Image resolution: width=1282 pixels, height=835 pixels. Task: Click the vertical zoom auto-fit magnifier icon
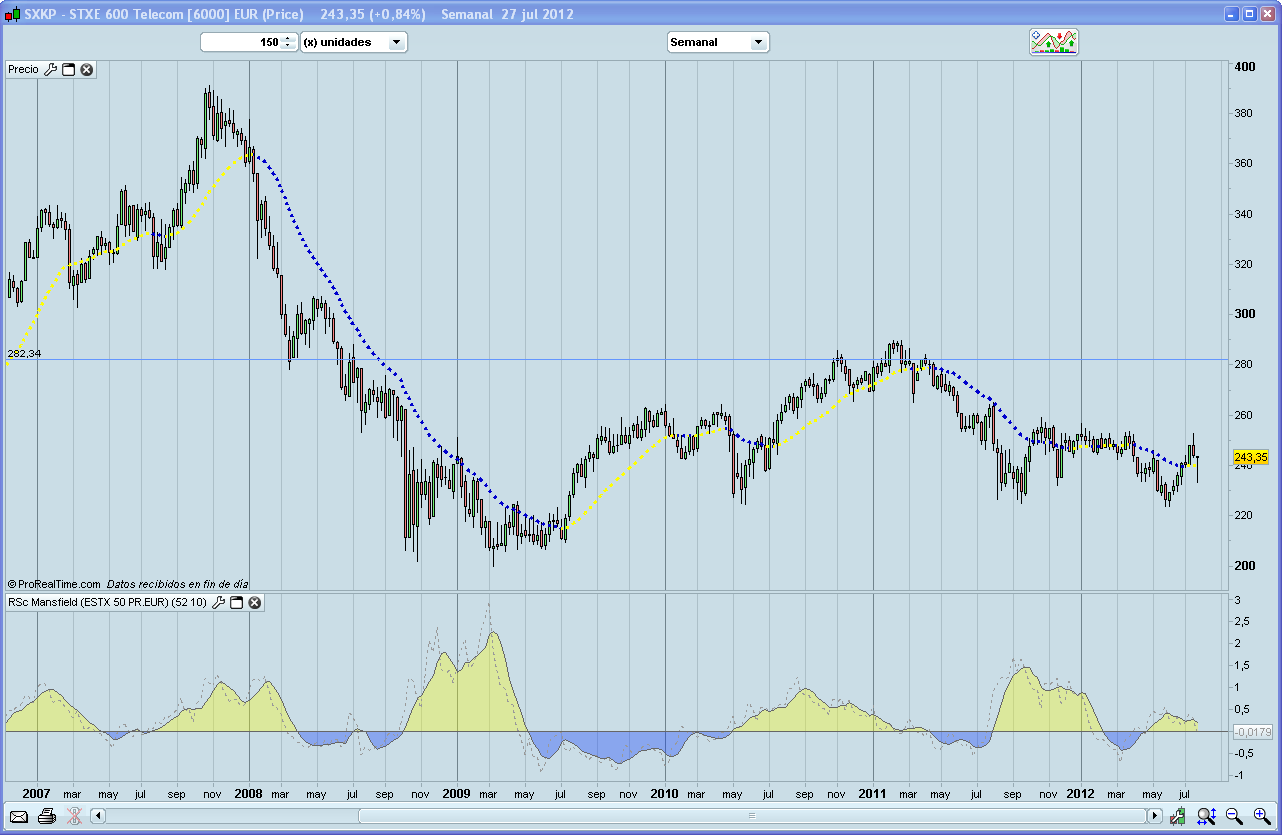(1206, 816)
